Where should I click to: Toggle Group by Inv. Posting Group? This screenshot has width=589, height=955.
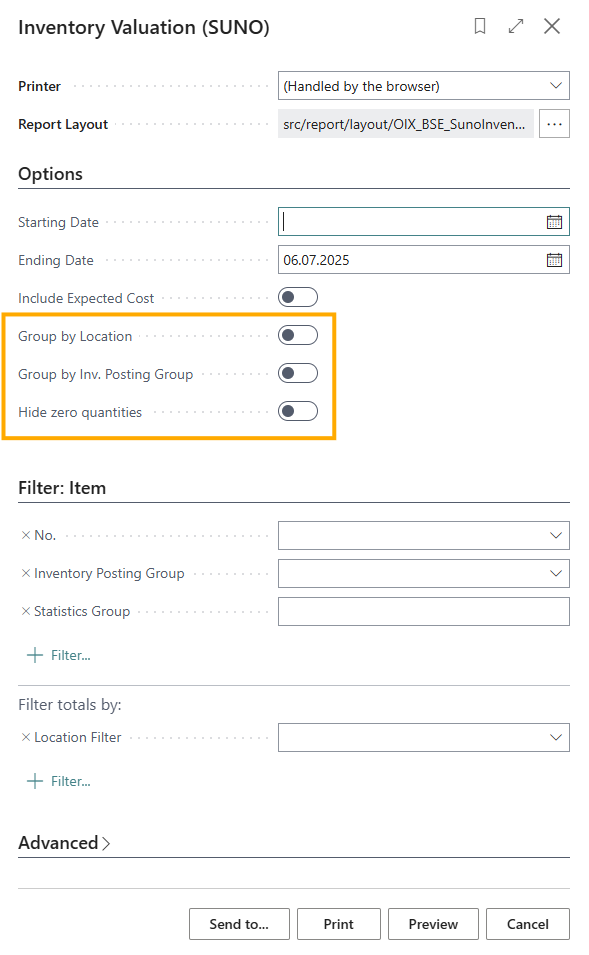tap(298, 373)
